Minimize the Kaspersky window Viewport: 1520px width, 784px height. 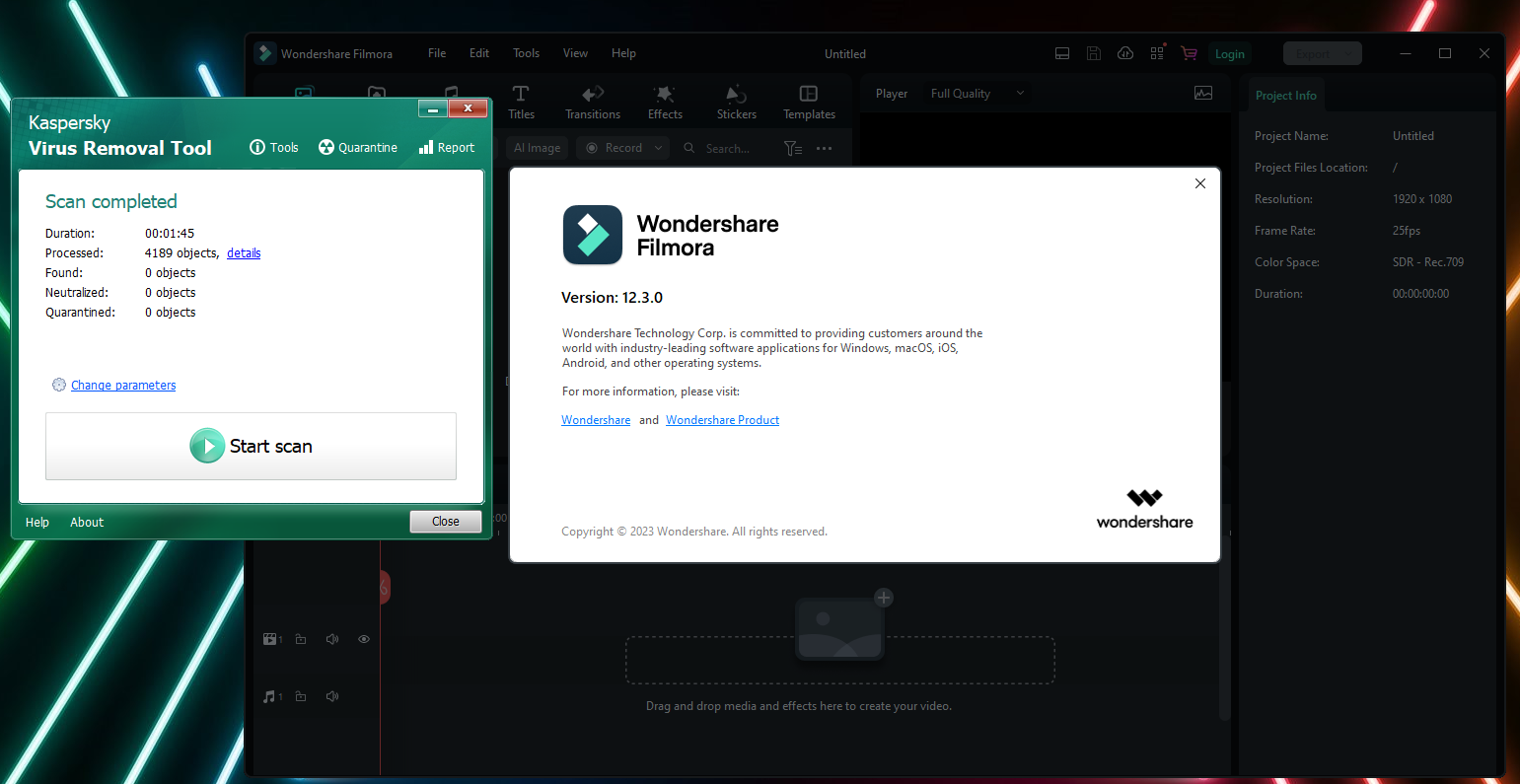(433, 108)
